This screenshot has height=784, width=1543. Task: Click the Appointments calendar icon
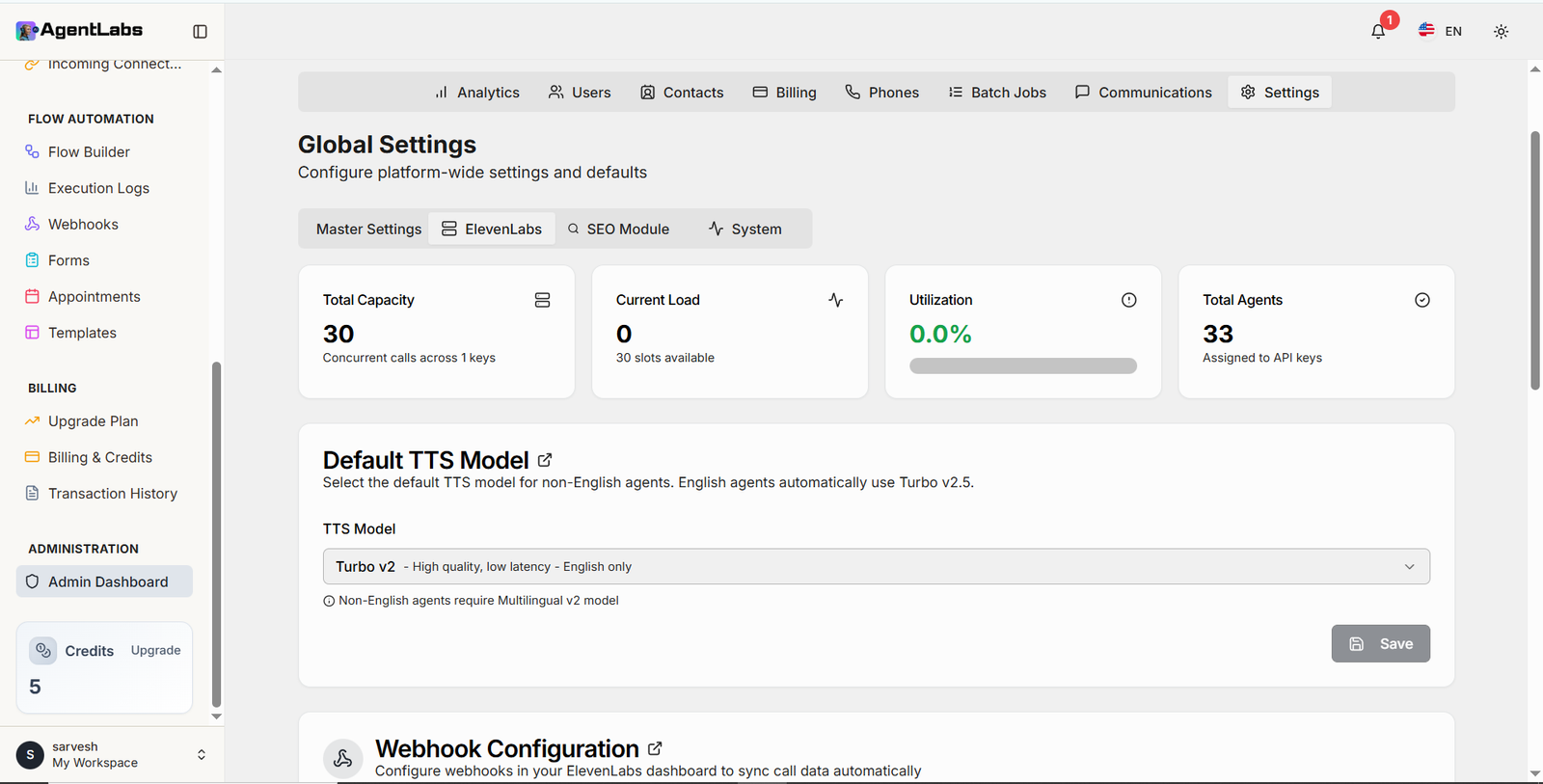pos(32,297)
